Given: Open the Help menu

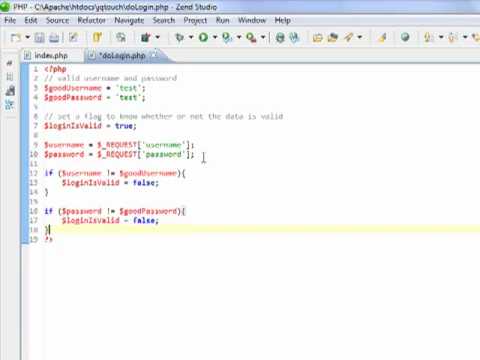Looking at the screenshot, I should coord(282,20).
